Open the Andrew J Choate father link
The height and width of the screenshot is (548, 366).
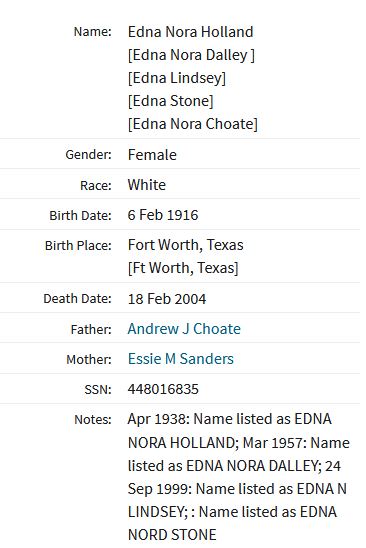click(x=184, y=329)
